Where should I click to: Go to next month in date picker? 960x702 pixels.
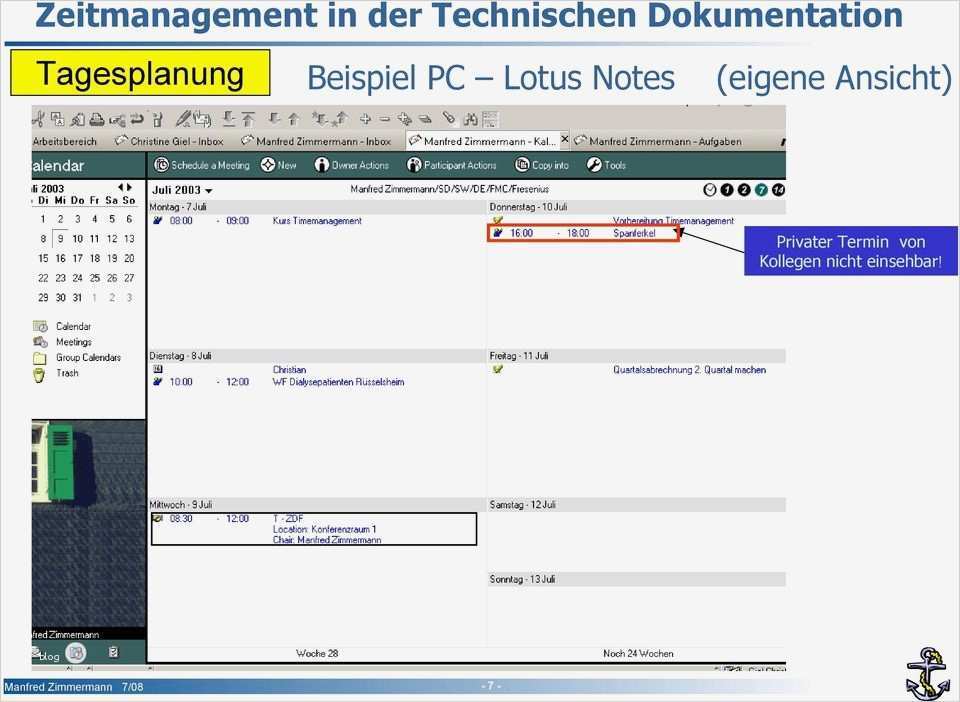(x=129, y=187)
